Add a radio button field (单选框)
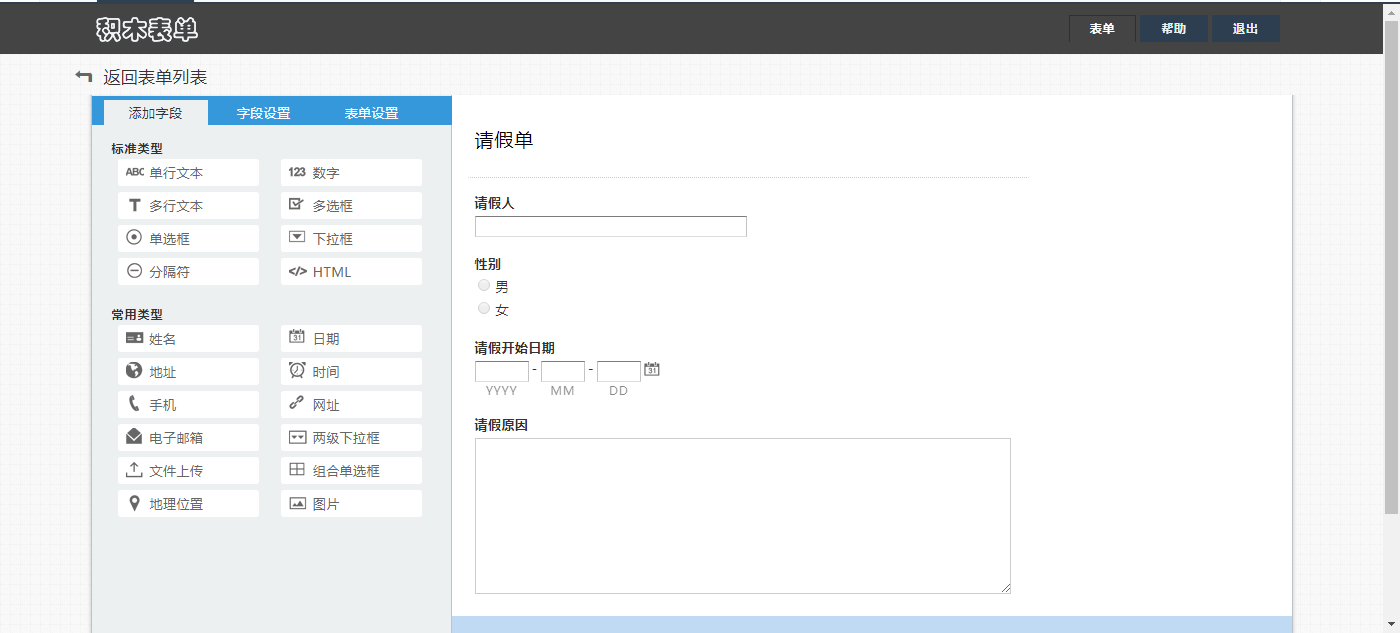The image size is (1400, 633). point(188,238)
